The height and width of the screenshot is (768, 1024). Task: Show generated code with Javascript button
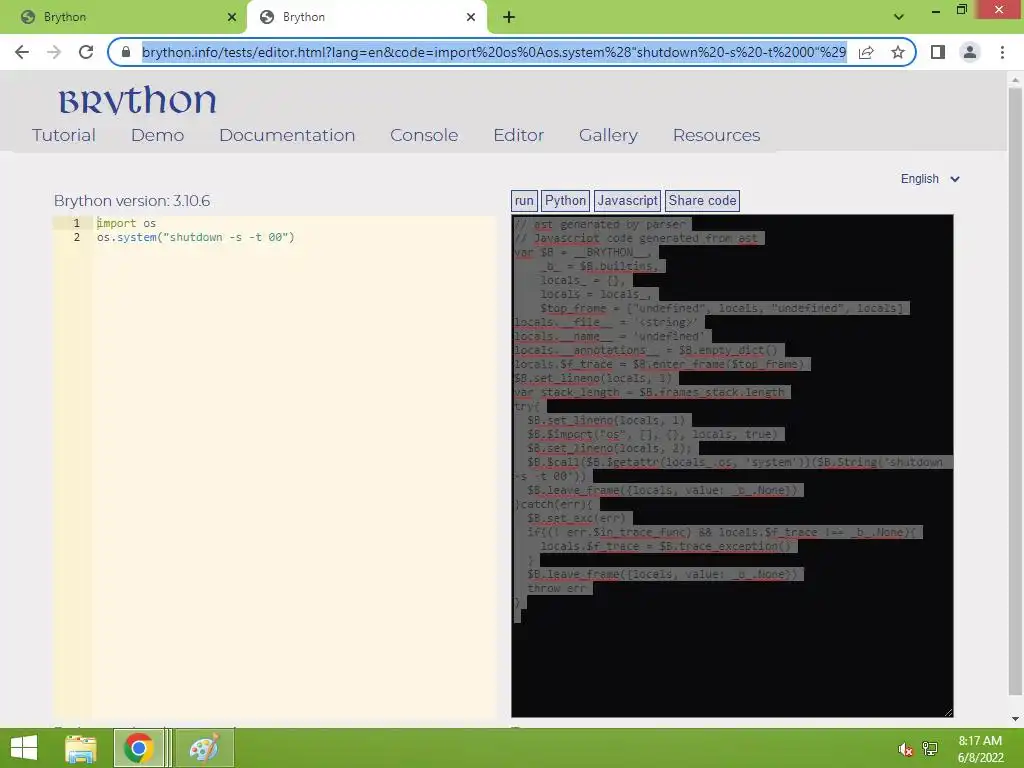click(x=628, y=200)
